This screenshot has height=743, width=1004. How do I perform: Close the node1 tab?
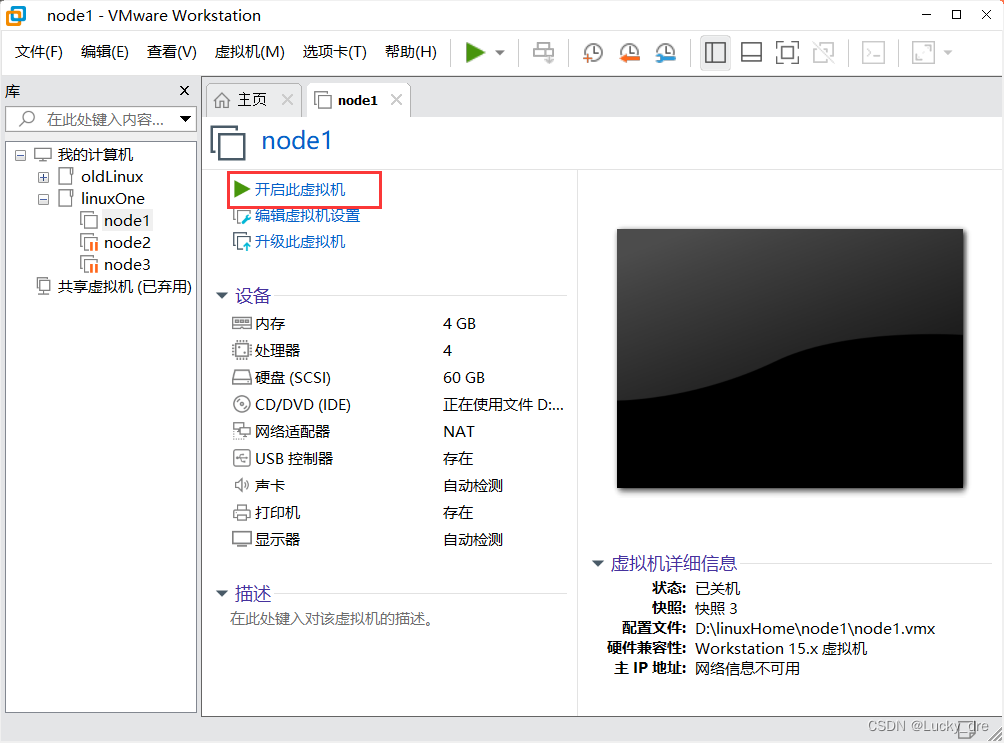point(396,100)
